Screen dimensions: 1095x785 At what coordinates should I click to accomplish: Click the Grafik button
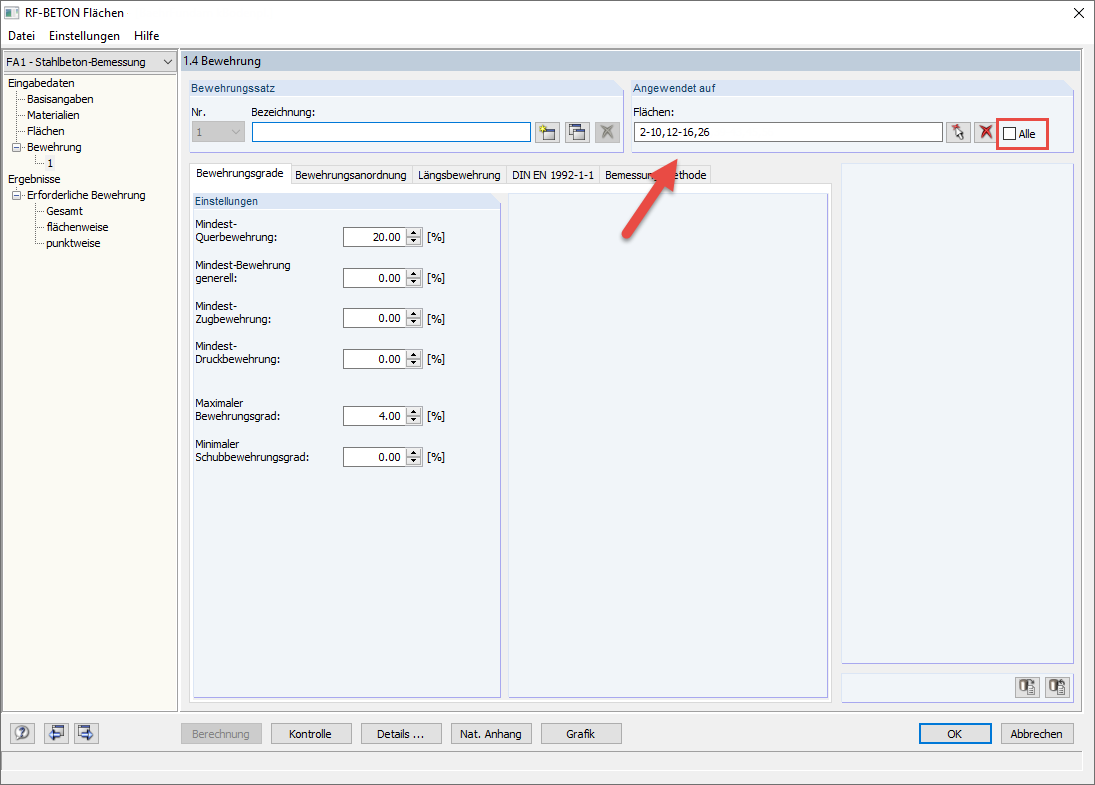tap(581, 734)
